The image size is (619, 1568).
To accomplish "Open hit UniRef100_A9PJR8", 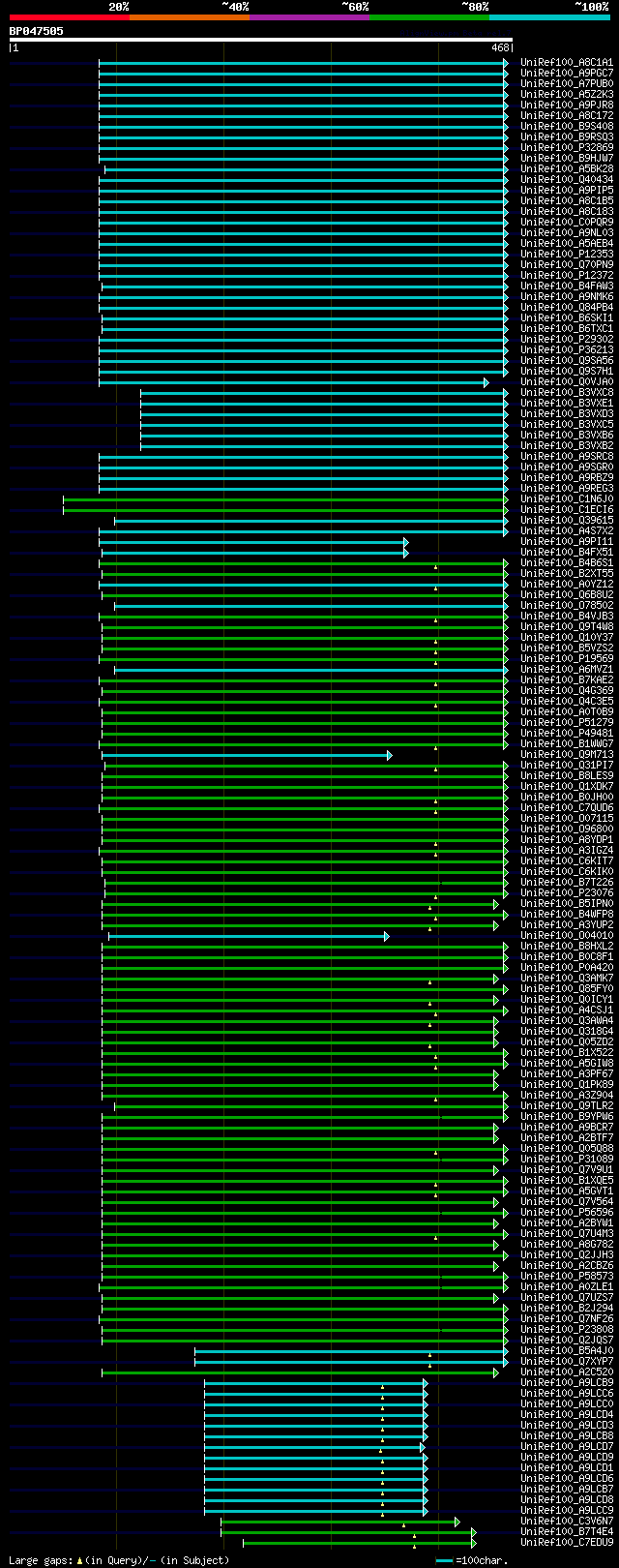I will click(567, 106).
